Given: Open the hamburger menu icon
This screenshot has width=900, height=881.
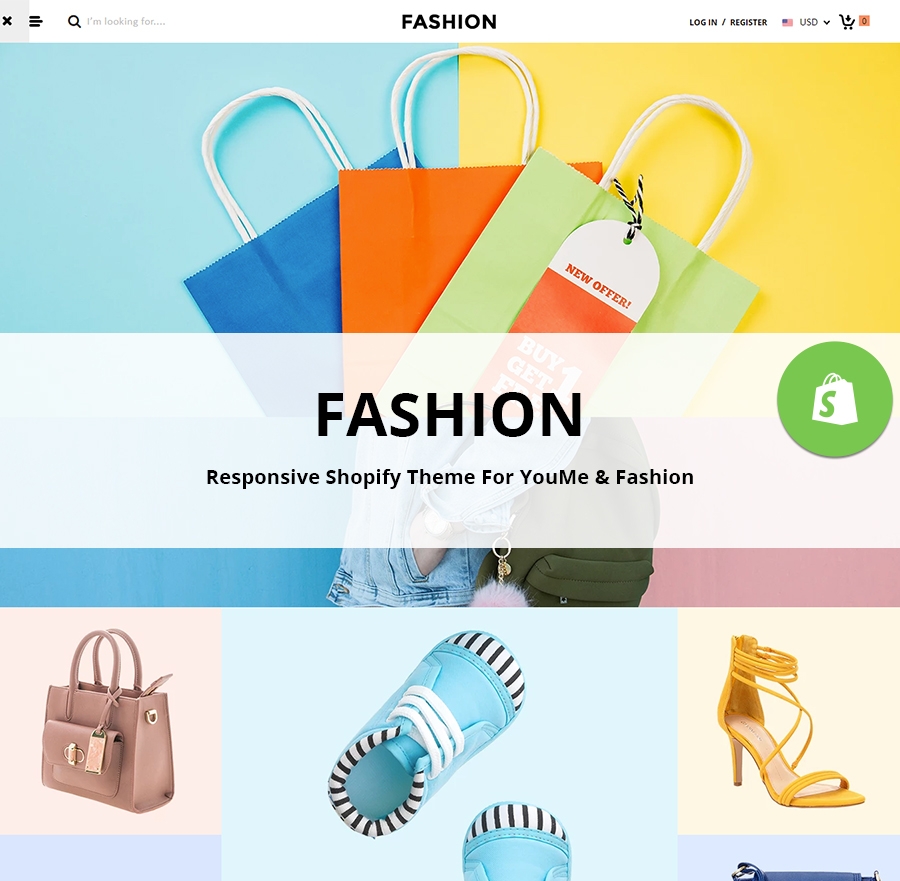Looking at the screenshot, I should click(36, 22).
